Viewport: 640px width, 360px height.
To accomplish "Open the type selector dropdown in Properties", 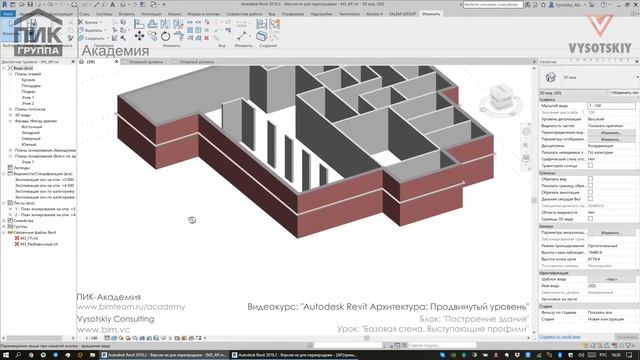I will click(x=637, y=77).
